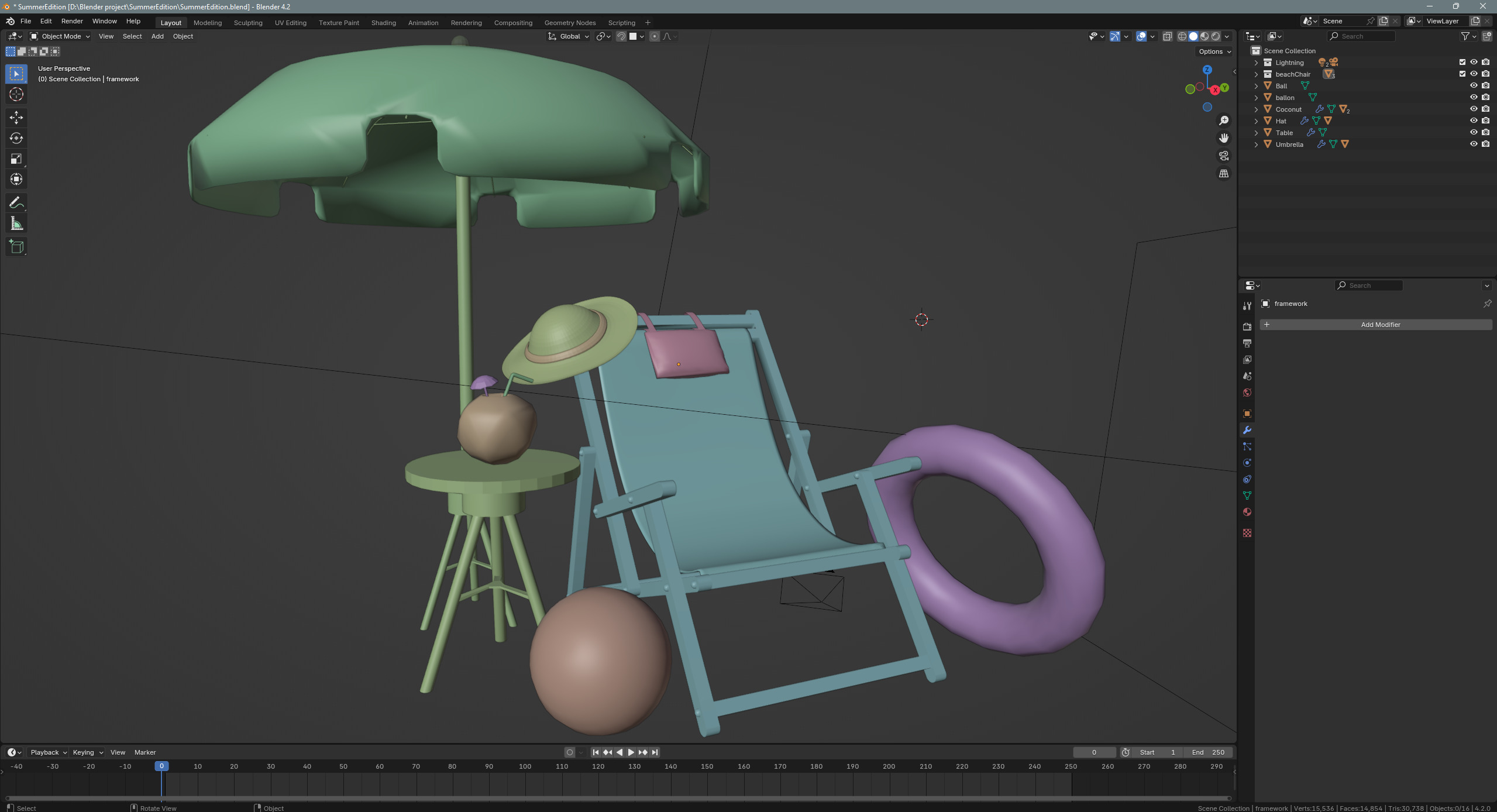Screen dimensions: 1497x812
Task: Open the Output properties tab
Action: [x=1247, y=343]
